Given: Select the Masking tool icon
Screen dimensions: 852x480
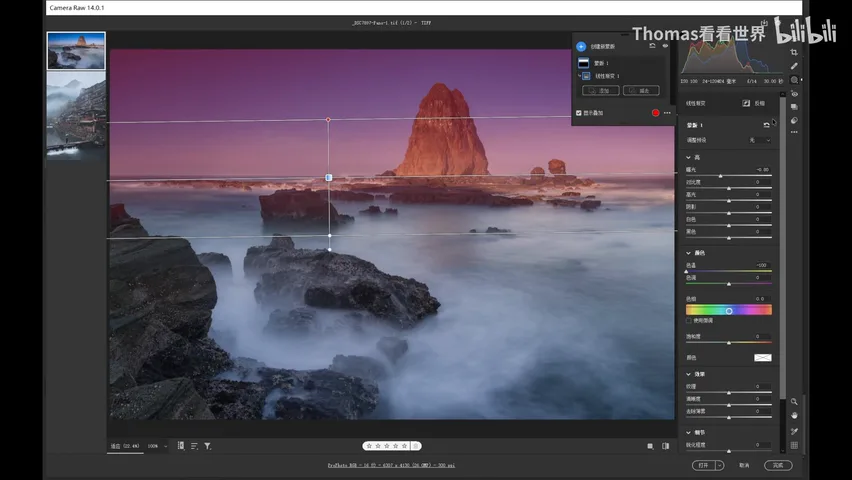Looking at the screenshot, I should 794,80.
